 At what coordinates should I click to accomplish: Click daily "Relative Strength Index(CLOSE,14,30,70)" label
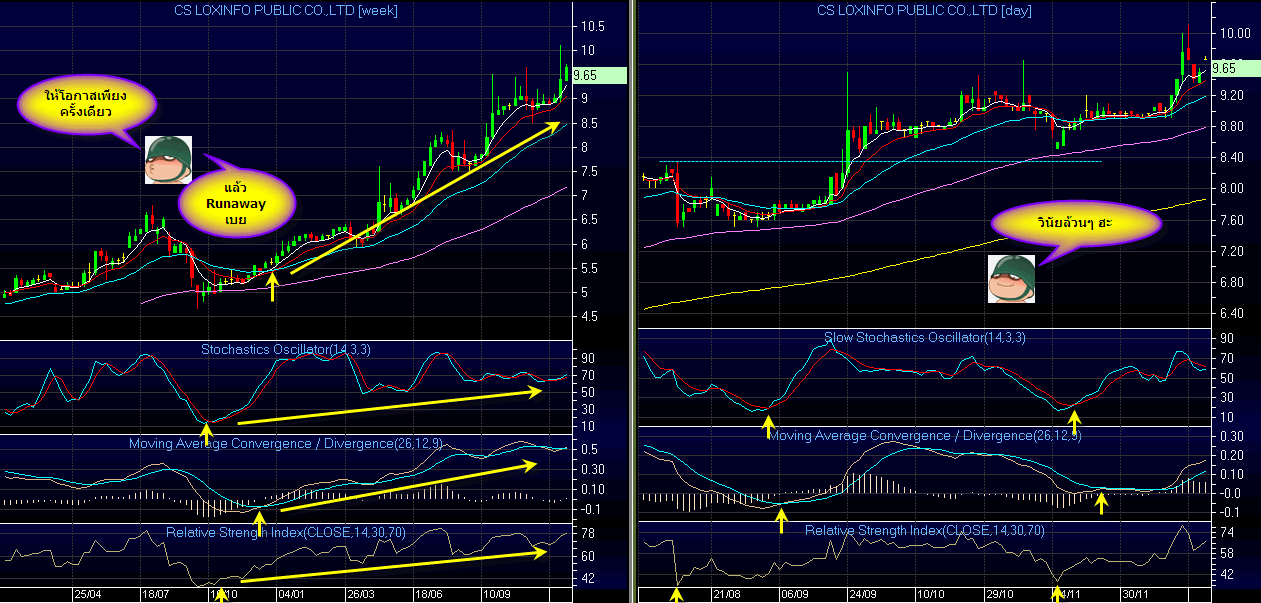pyautogui.click(x=924, y=530)
